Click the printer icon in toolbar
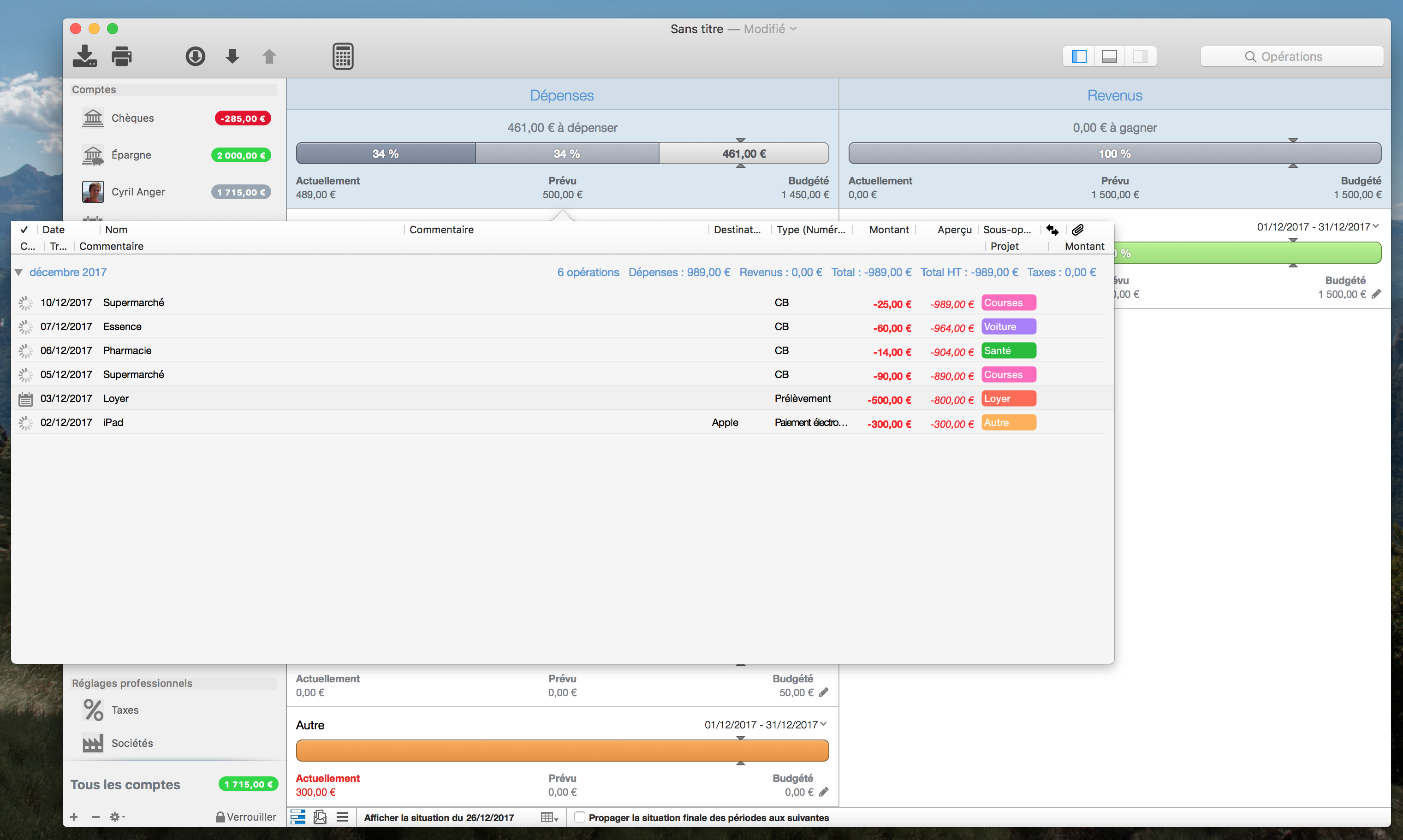Screen dimensions: 1403x840 (121, 56)
